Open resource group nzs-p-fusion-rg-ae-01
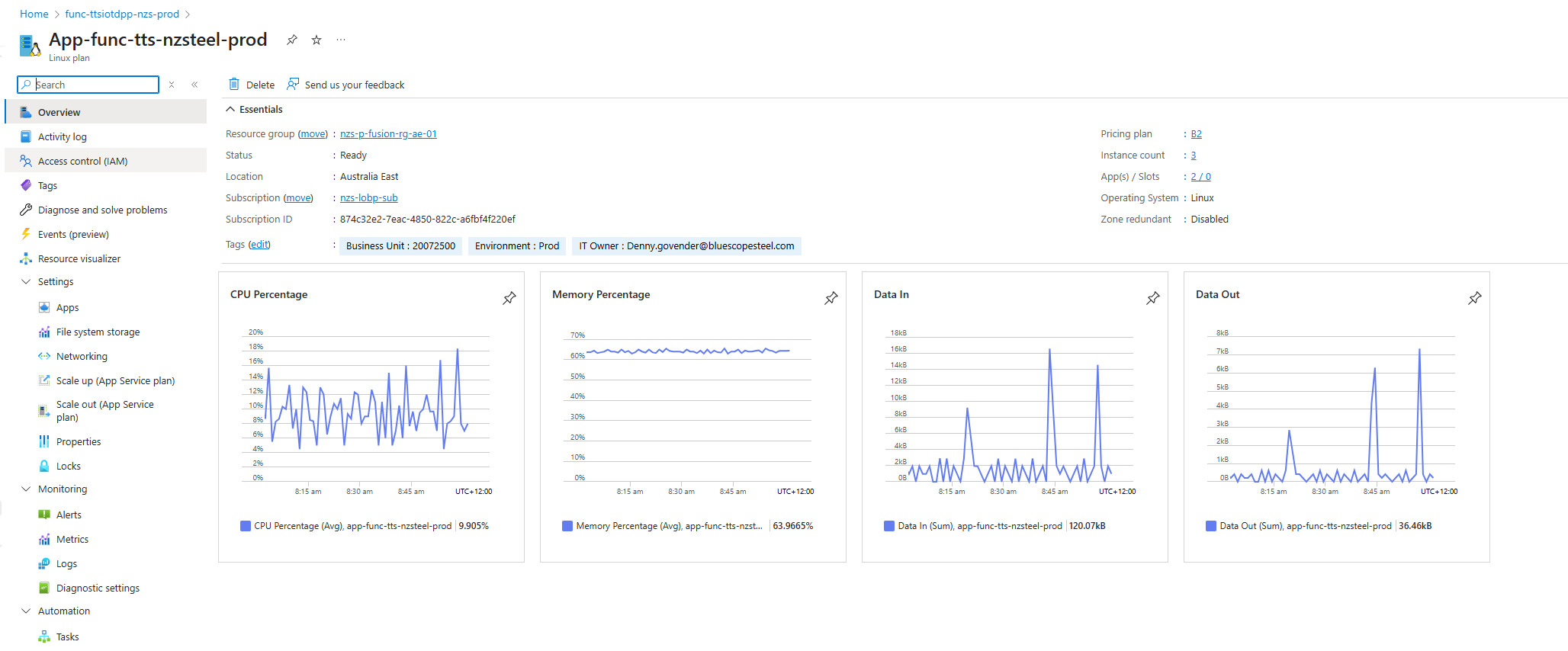1568x651 pixels. point(388,133)
